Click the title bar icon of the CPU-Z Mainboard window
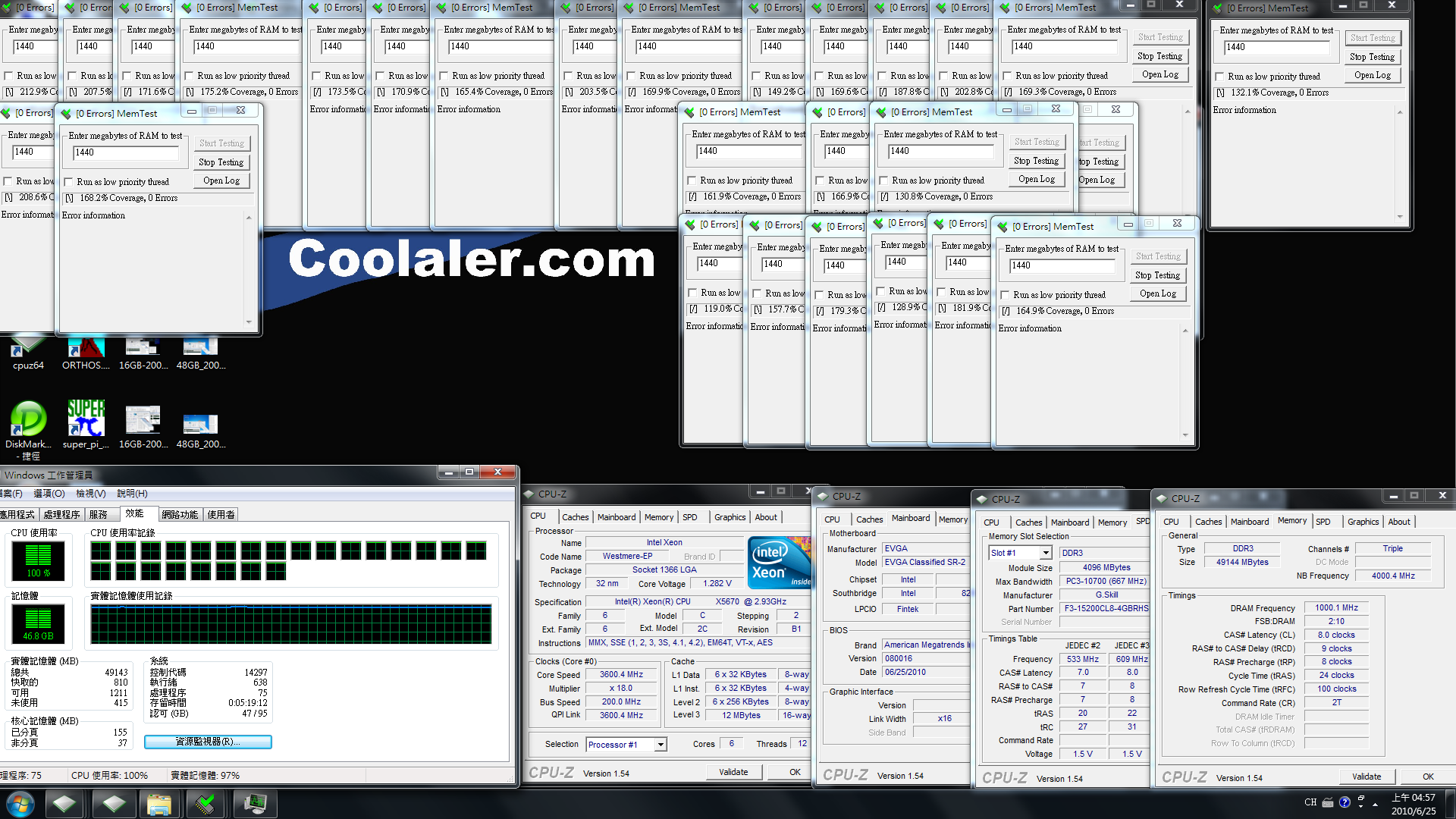This screenshot has width=1456, height=819. pyautogui.click(x=824, y=497)
